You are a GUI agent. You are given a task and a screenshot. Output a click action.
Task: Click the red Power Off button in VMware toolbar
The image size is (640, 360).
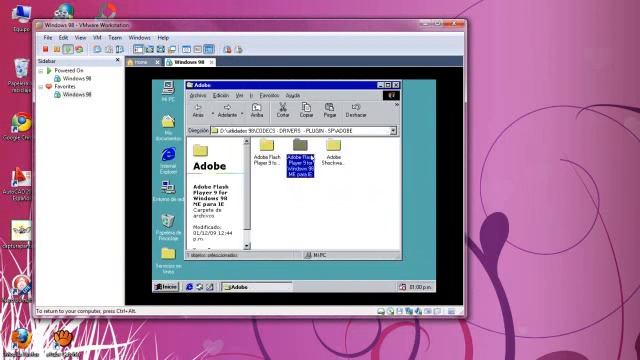tap(46, 49)
